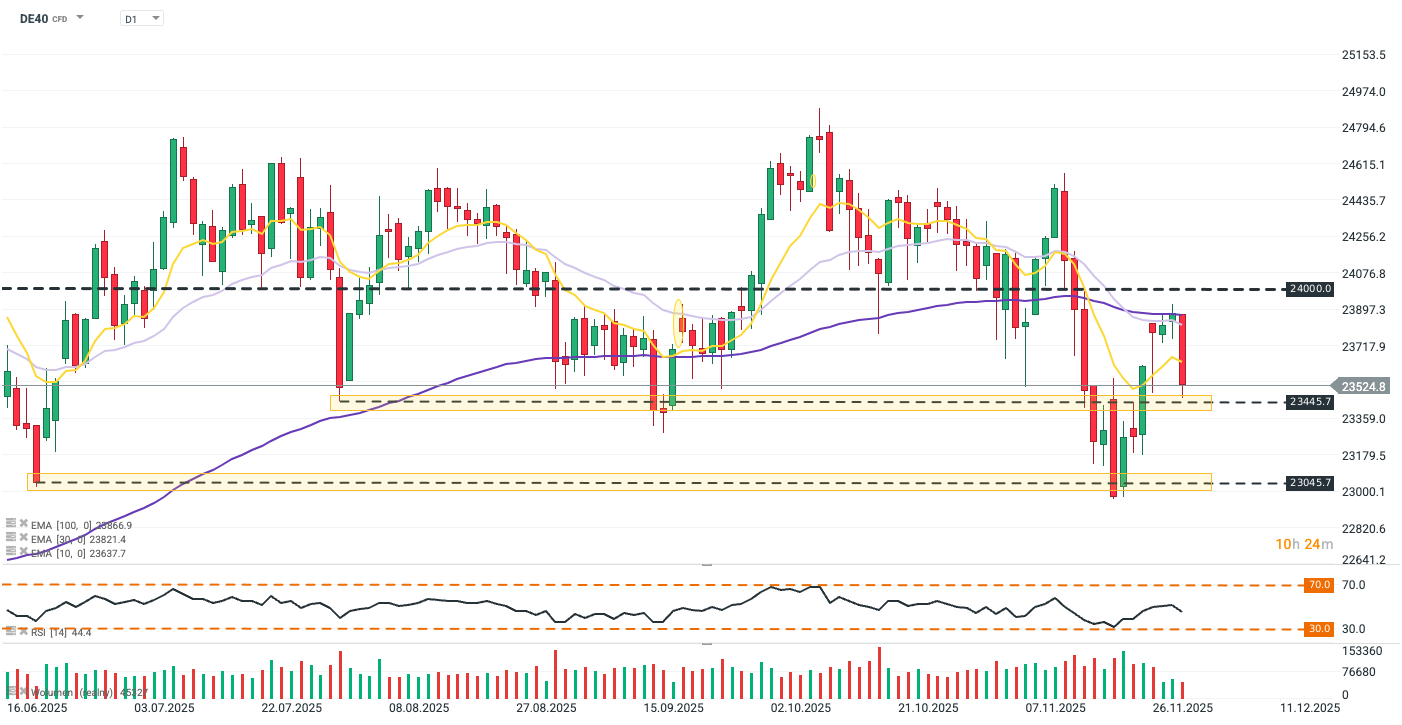Remove the EMA 30 indicator
The width and height of the screenshot is (1402, 725).
click(22, 538)
